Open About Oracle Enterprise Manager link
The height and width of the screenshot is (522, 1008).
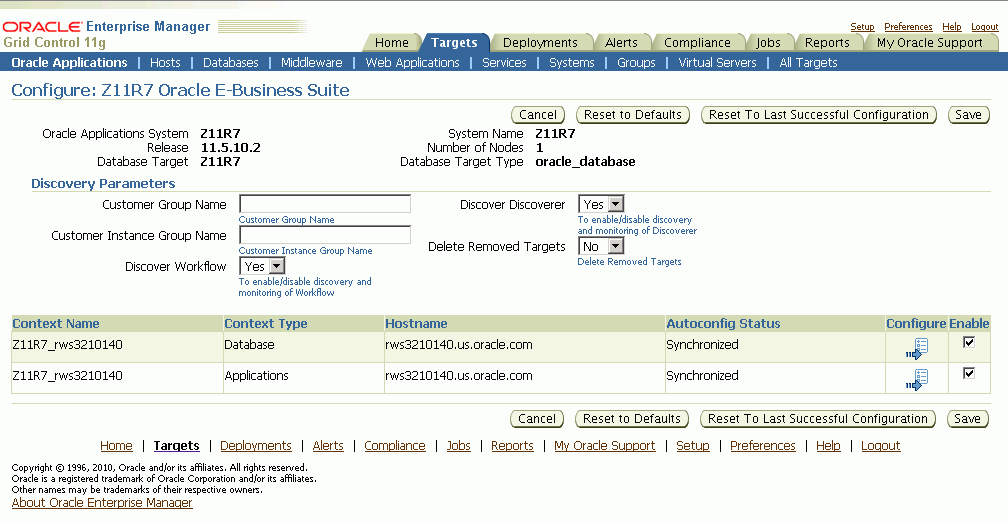102,503
